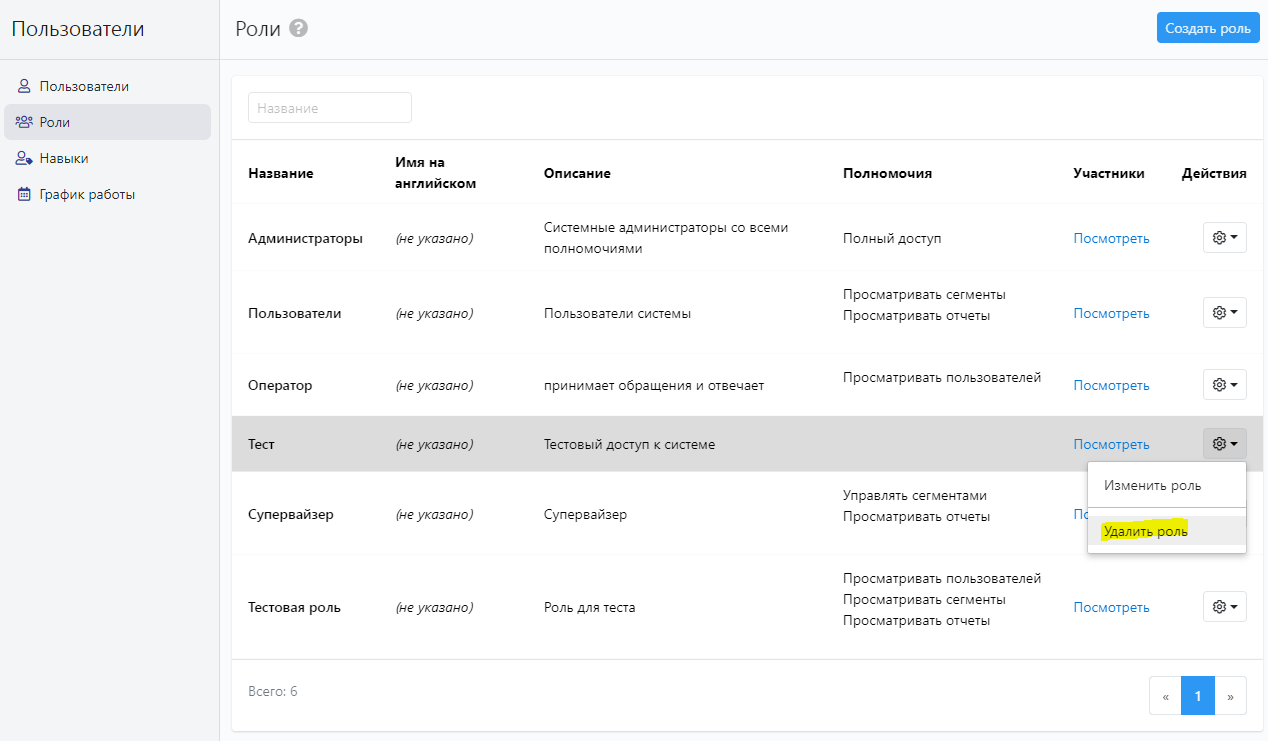Click the 'Пользователи системы' description
Image resolution: width=1268 pixels, height=741 pixels.
617,313
